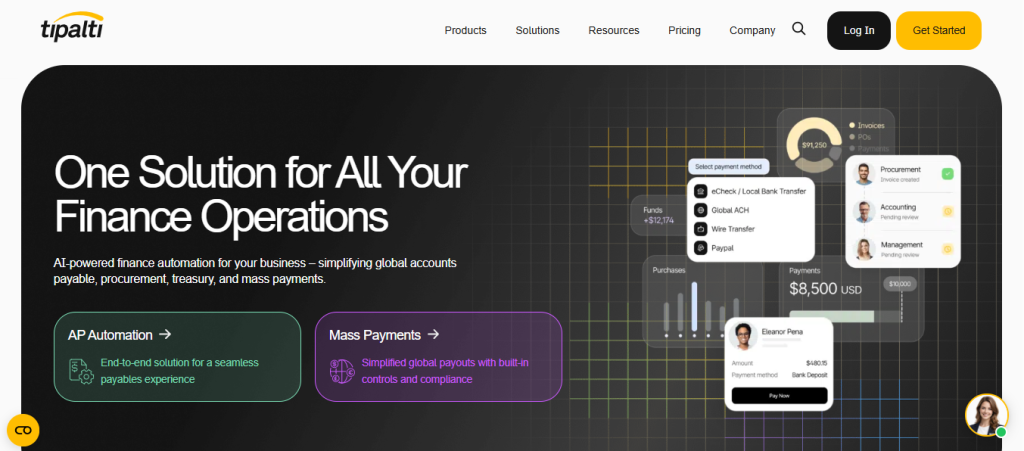Open the AP Automation card
Image resolution: width=1024 pixels, height=451 pixels.
pyautogui.click(x=177, y=356)
